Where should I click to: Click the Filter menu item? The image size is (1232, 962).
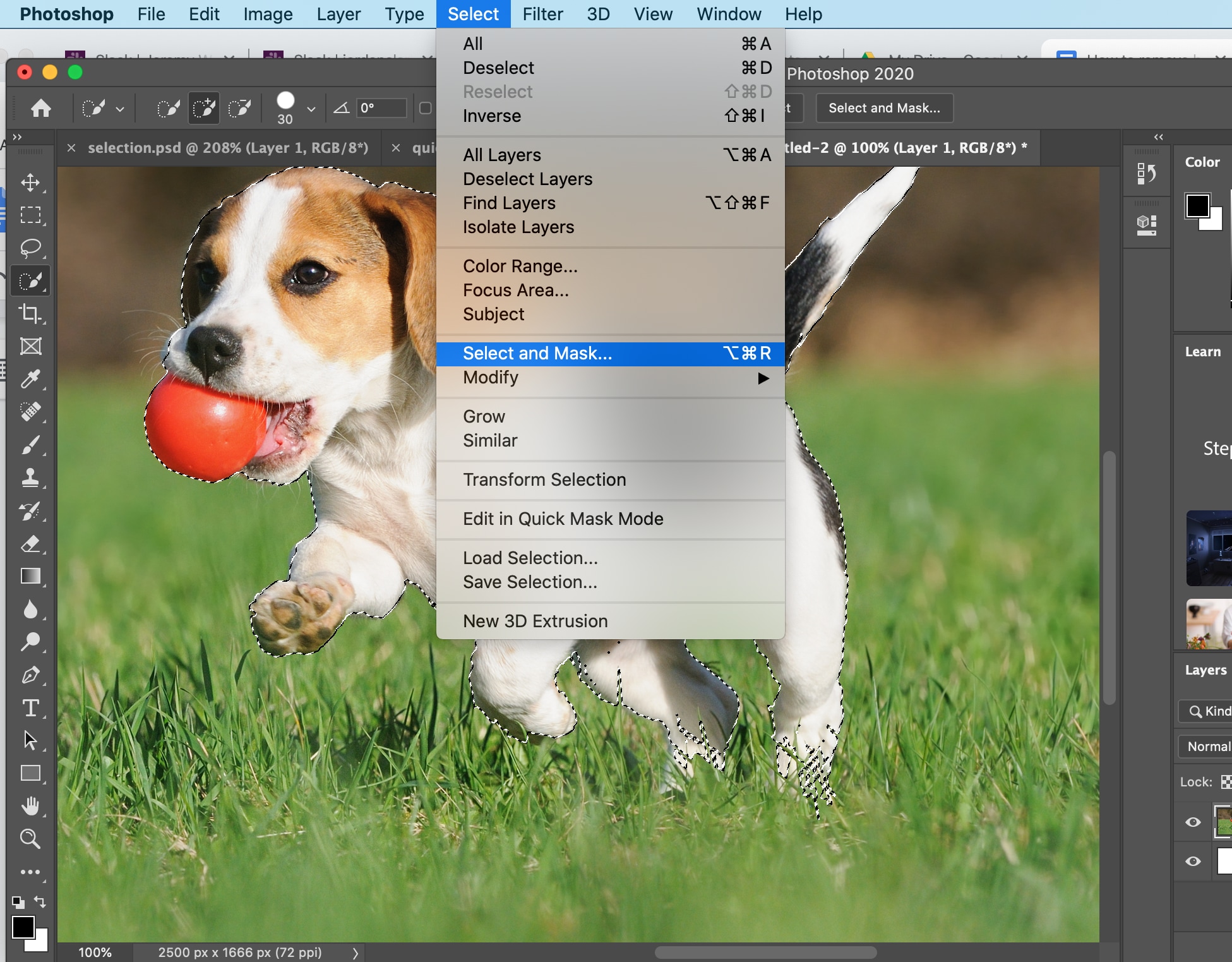point(540,14)
